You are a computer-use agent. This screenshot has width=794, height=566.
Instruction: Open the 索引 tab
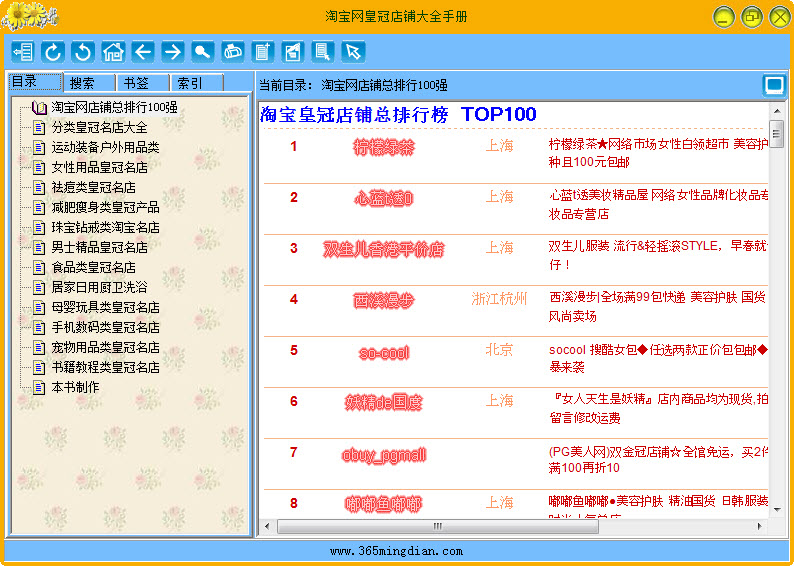coord(197,83)
